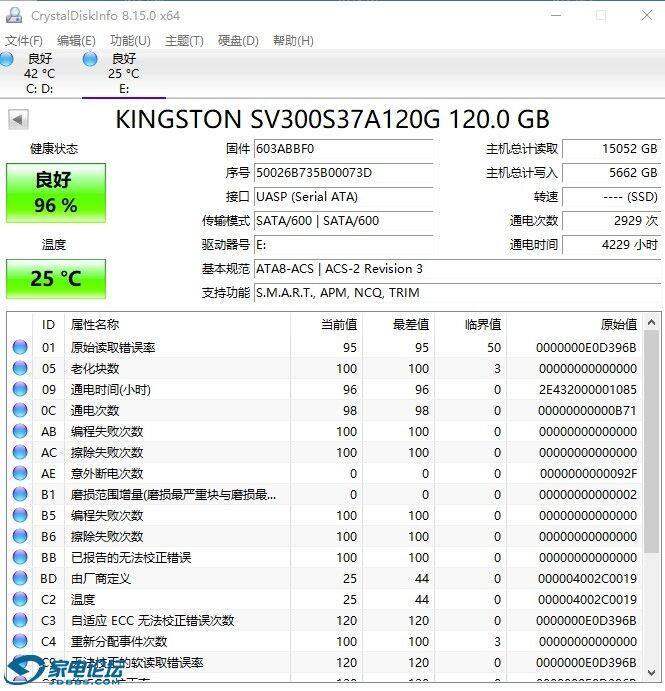Click the status orb for C2 温度
The image size is (665, 691).
pyautogui.click(x=20, y=599)
